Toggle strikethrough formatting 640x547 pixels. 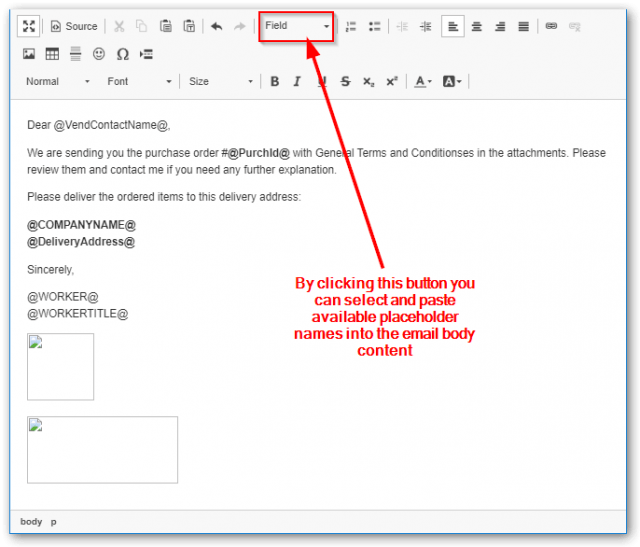pos(345,82)
